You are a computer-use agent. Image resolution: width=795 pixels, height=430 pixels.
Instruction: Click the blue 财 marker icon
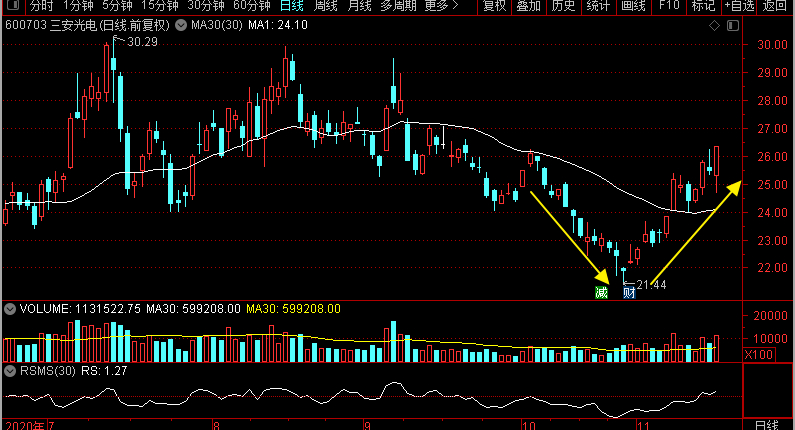click(x=629, y=292)
